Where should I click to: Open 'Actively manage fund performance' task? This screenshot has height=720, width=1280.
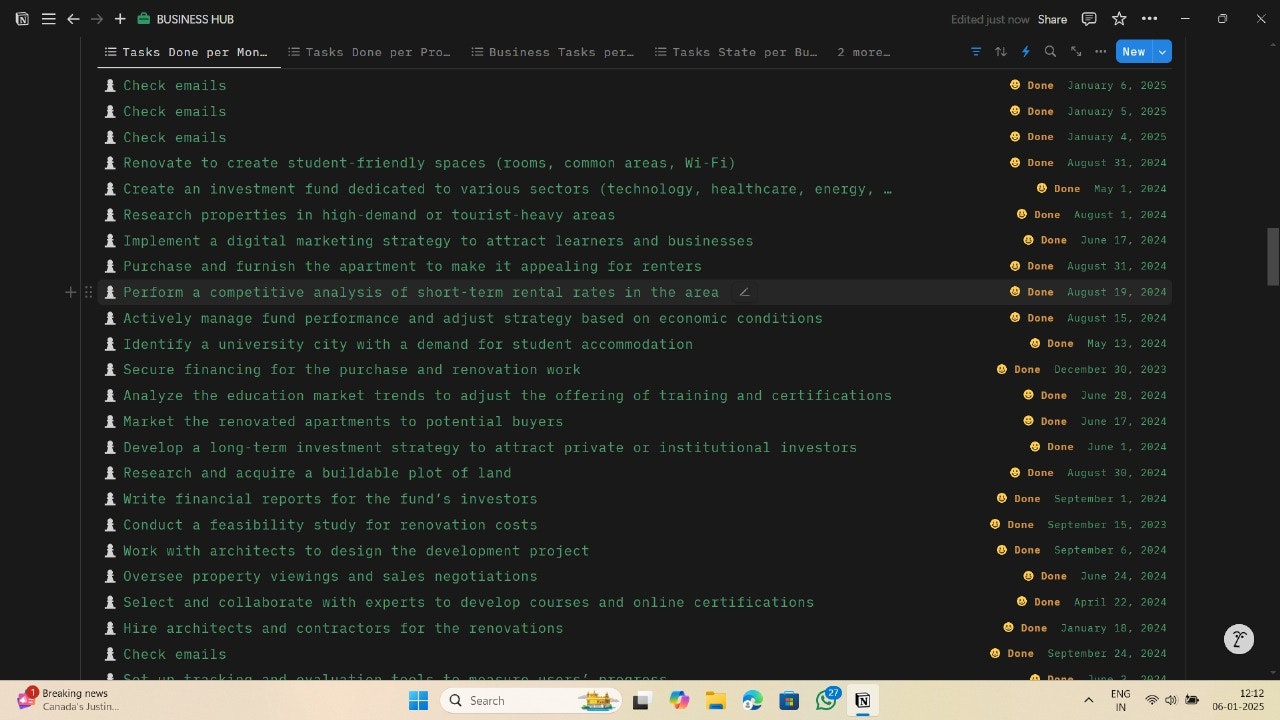(x=473, y=318)
